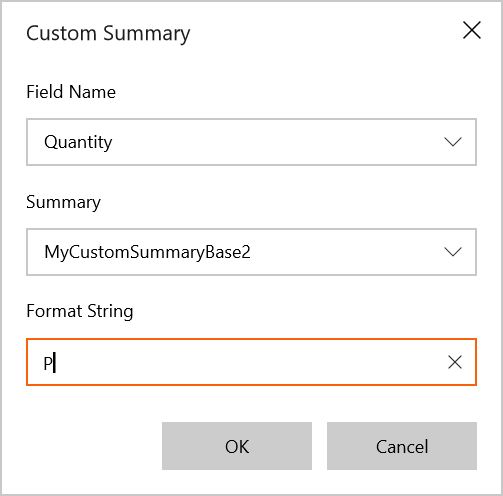
Task: Click empty area inside Format String box
Action: point(250,362)
